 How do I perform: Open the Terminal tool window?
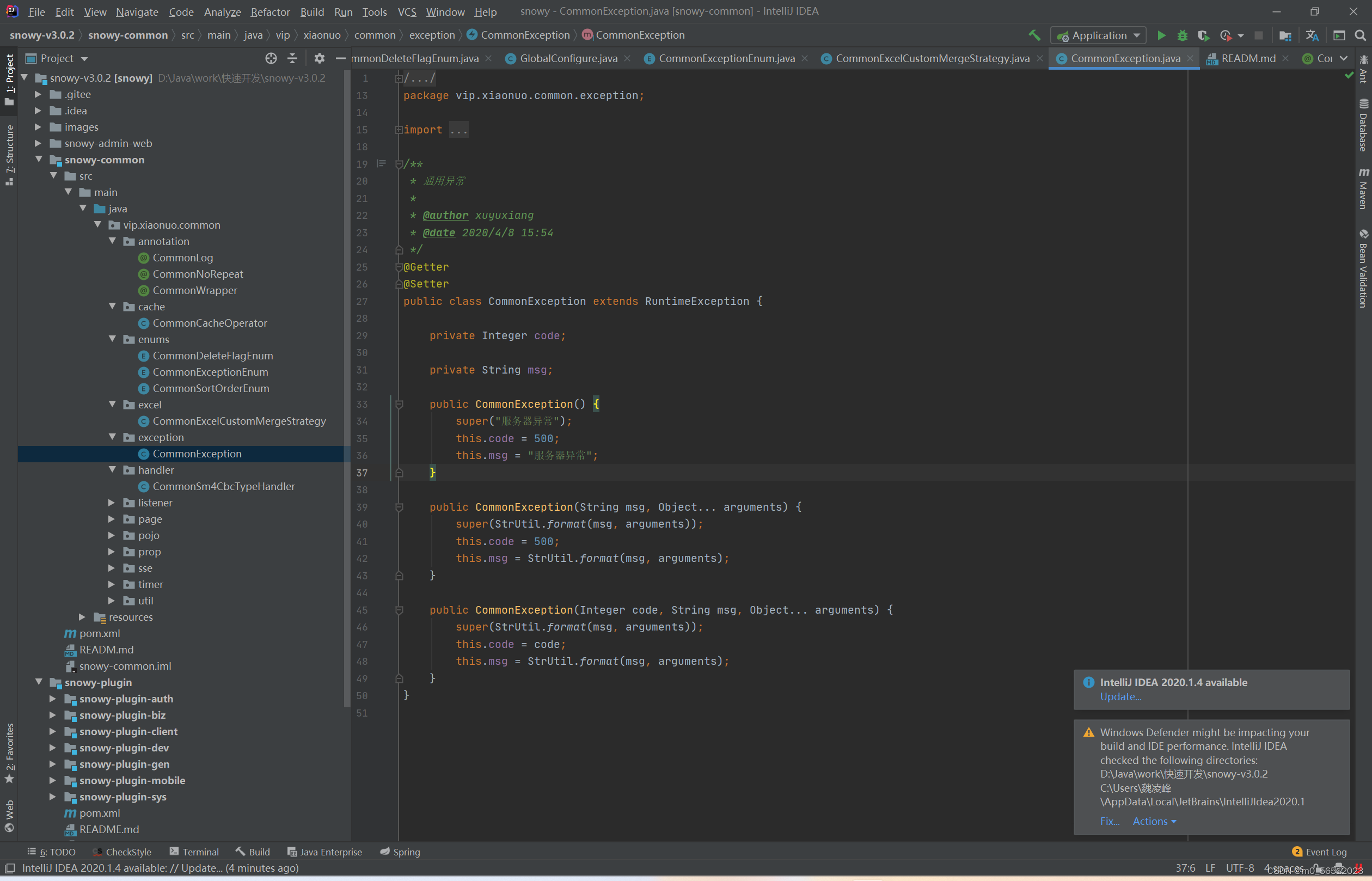click(x=194, y=852)
